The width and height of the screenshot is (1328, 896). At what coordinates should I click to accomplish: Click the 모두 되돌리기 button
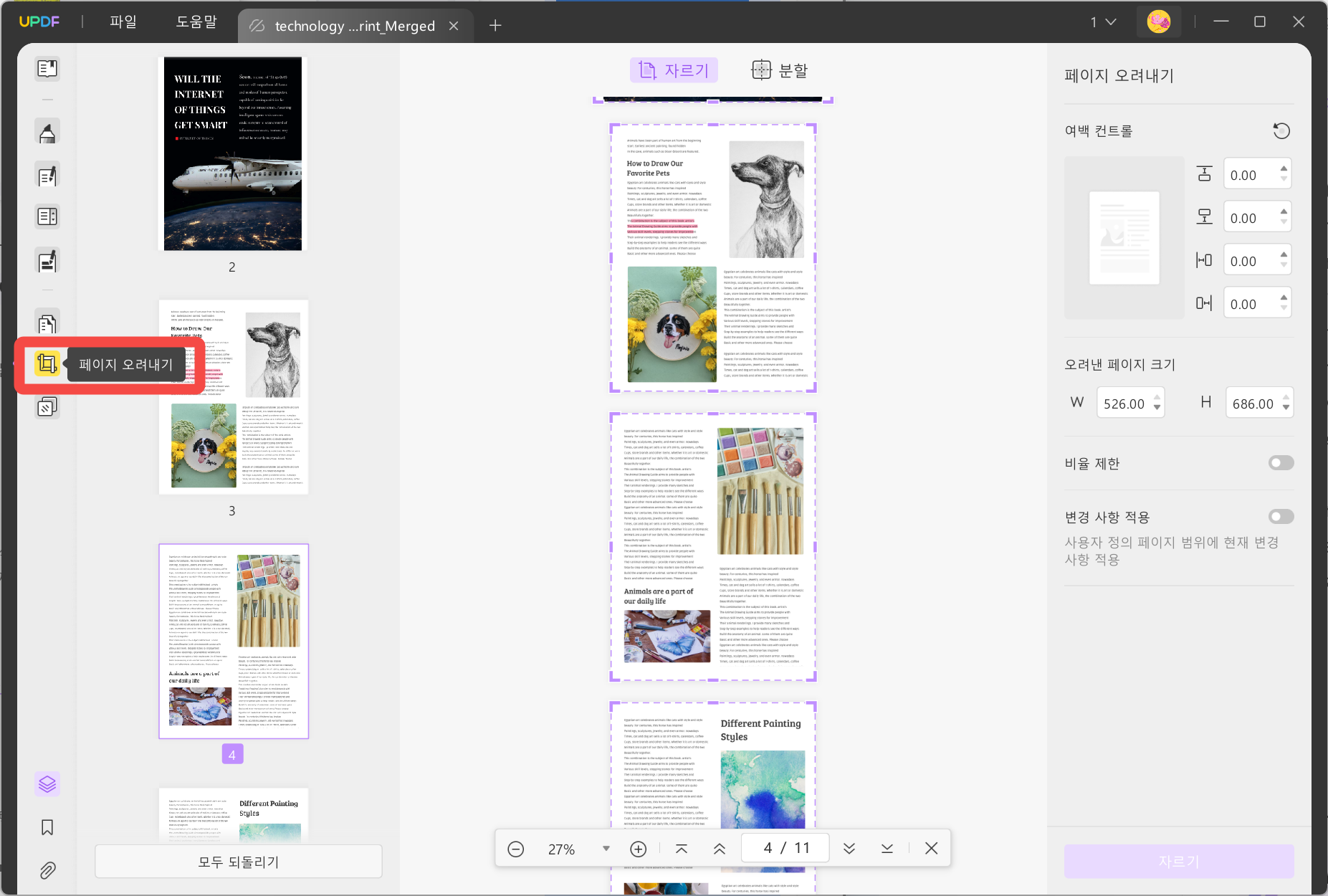pyautogui.click(x=239, y=862)
